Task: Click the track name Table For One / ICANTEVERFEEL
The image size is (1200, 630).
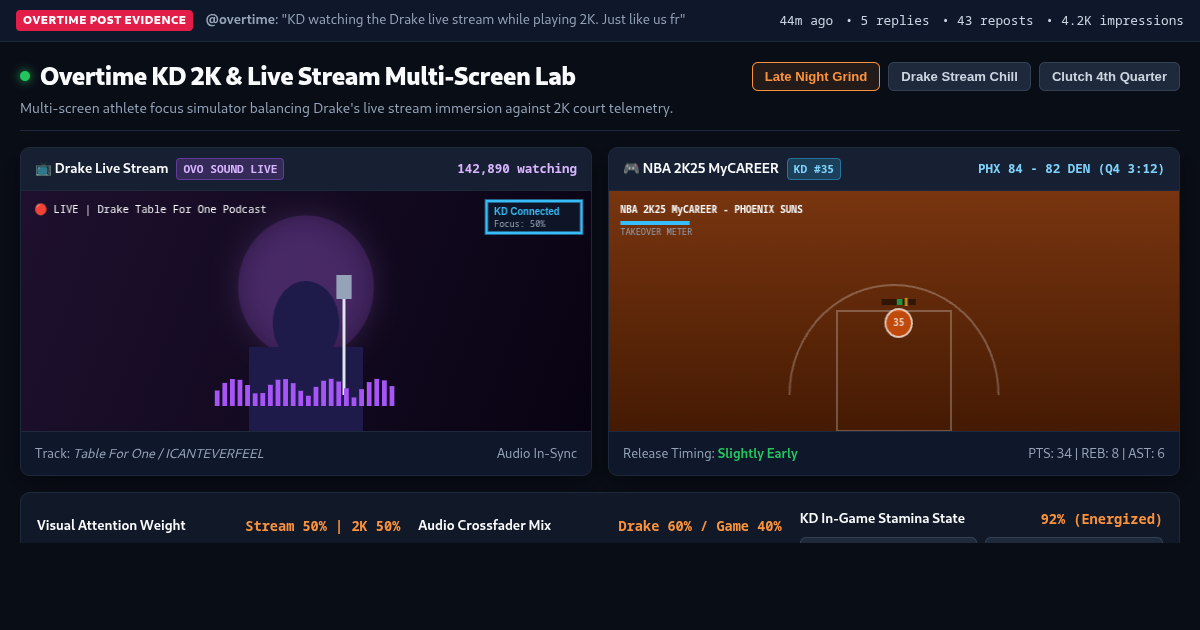Action: pos(168,453)
